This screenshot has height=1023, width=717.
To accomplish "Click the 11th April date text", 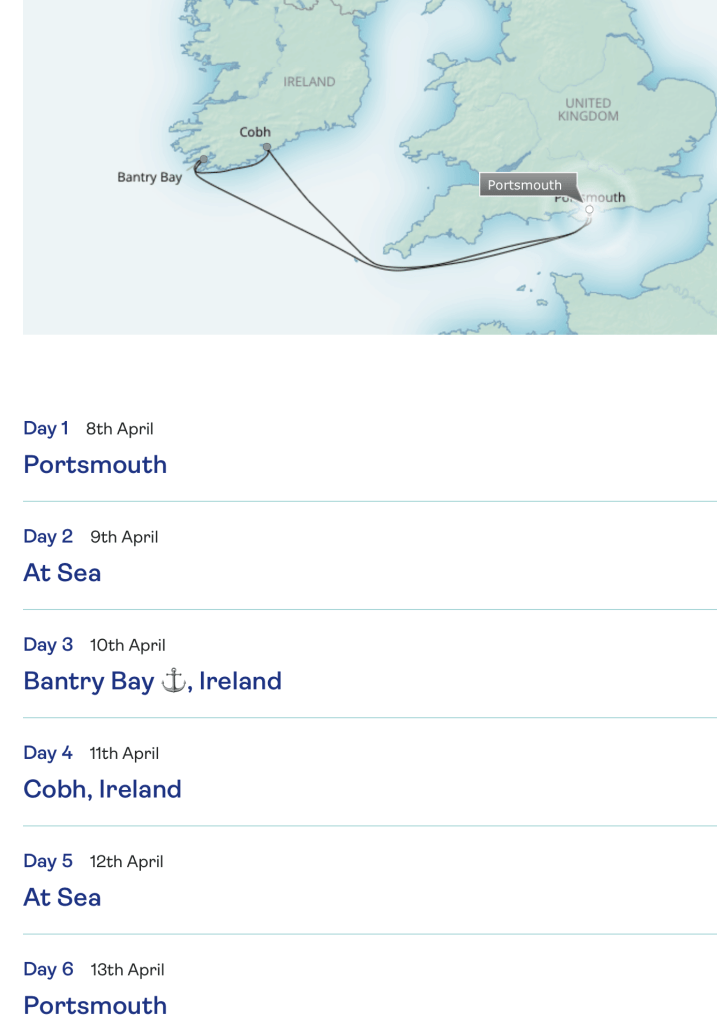I will tap(124, 753).
